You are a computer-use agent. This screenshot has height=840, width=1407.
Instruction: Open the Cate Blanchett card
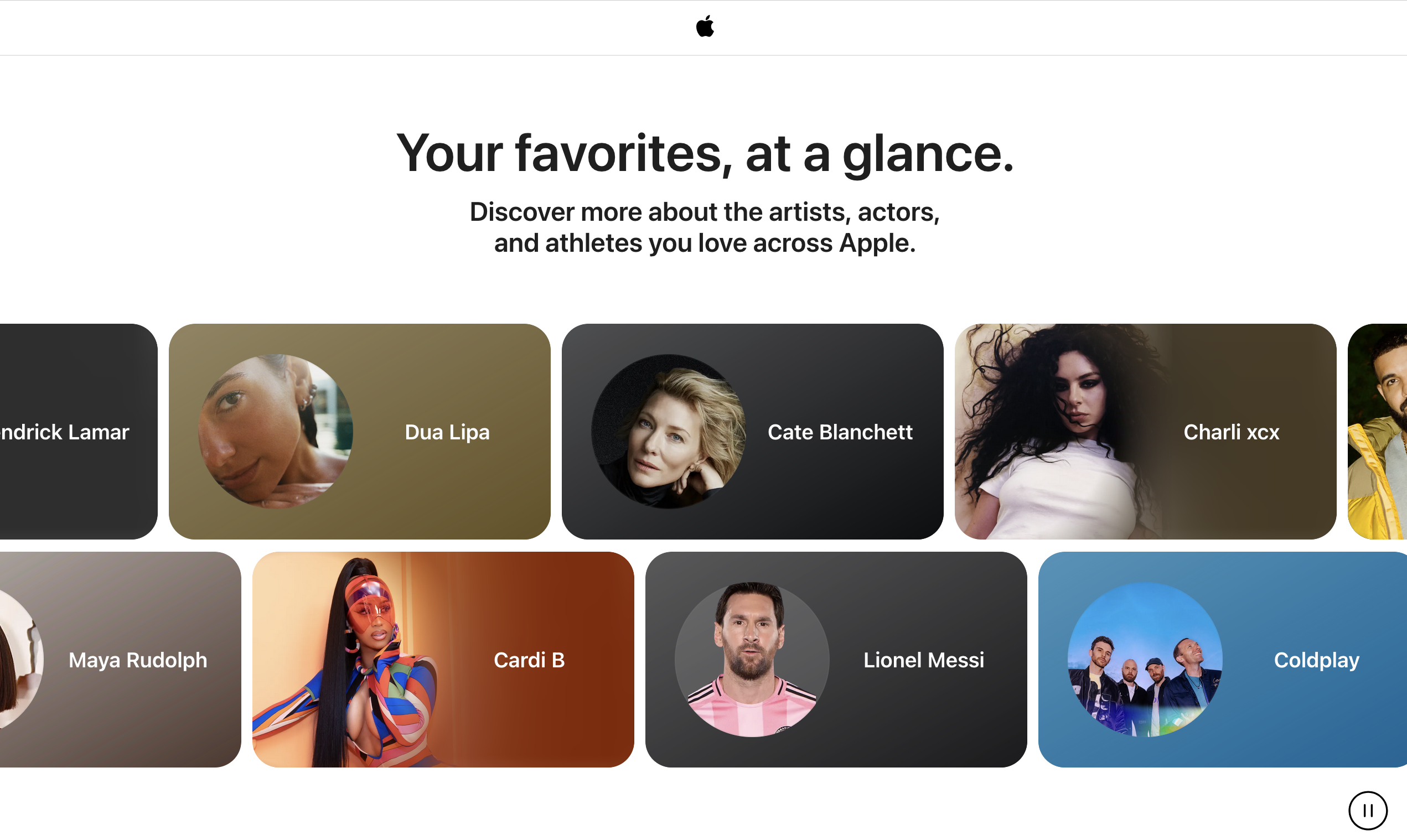coord(752,431)
